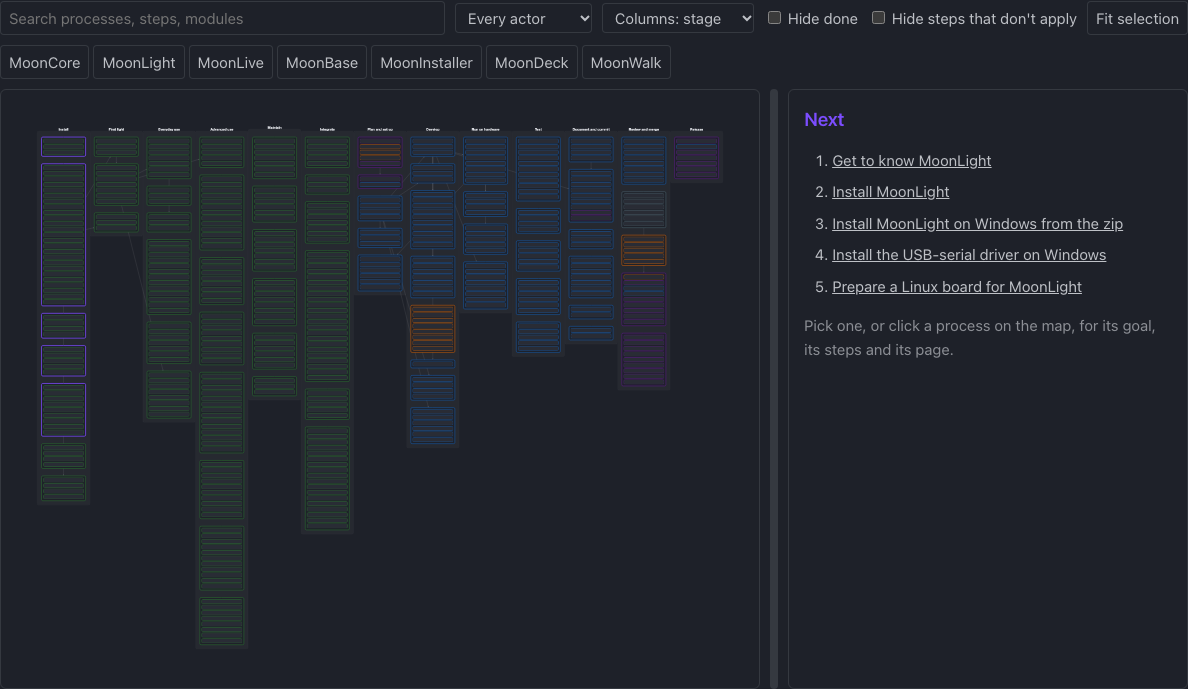Image resolution: width=1188 pixels, height=689 pixels.
Task: Click the Release column header on the map
Action: pyautogui.click(x=696, y=130)
